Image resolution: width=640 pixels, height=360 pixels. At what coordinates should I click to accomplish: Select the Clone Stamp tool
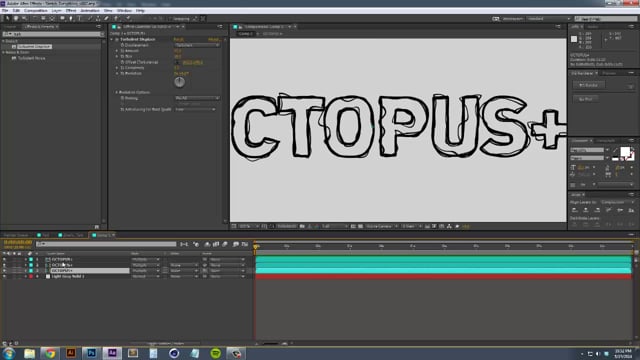pos(98,18)
